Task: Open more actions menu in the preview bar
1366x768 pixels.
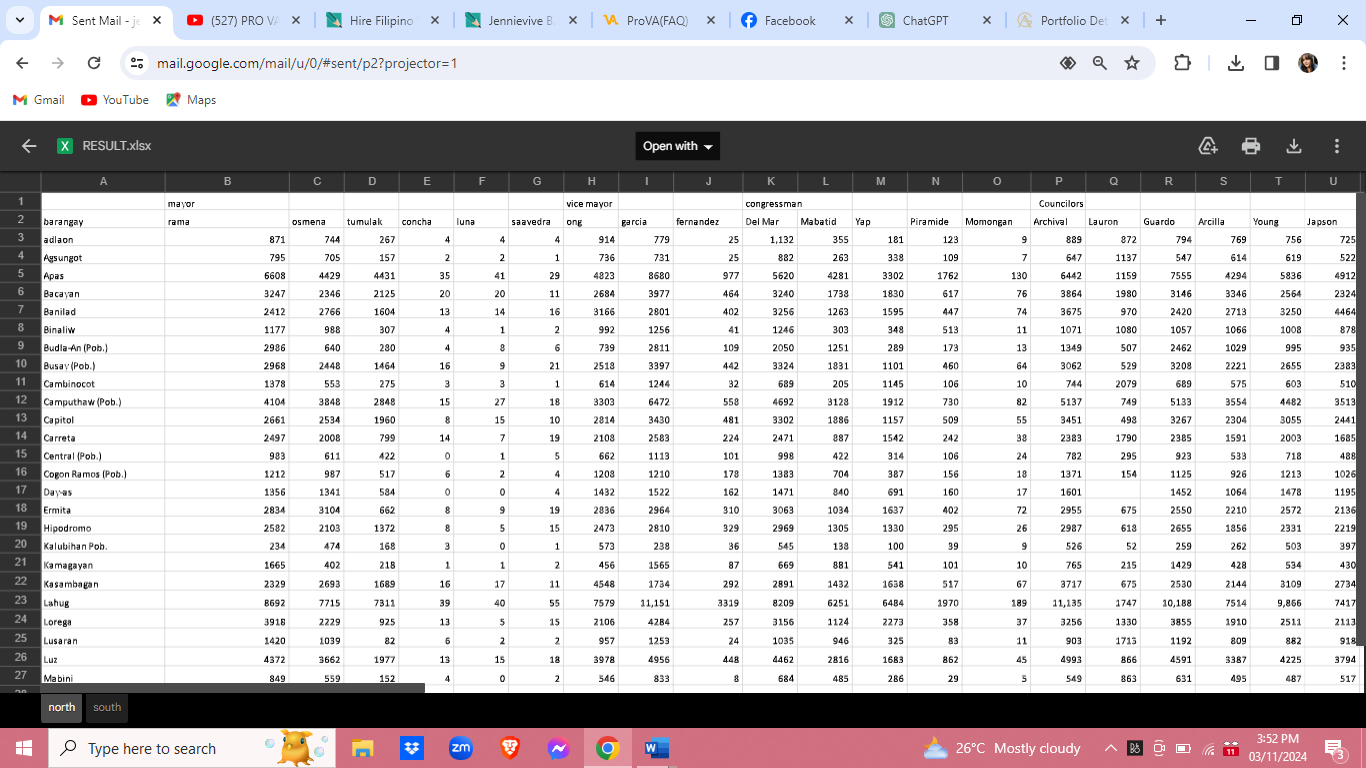Action: point(1337,146)
